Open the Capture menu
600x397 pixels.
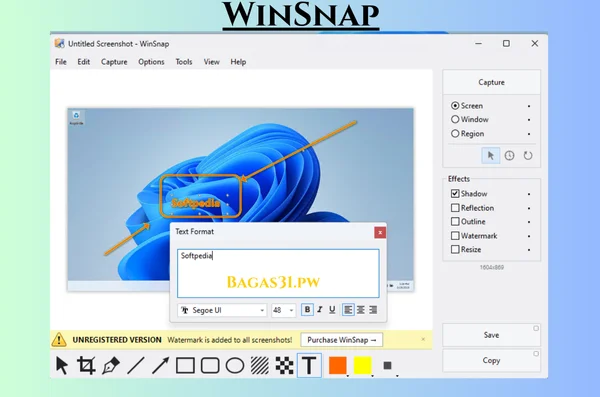coord(114,62)
